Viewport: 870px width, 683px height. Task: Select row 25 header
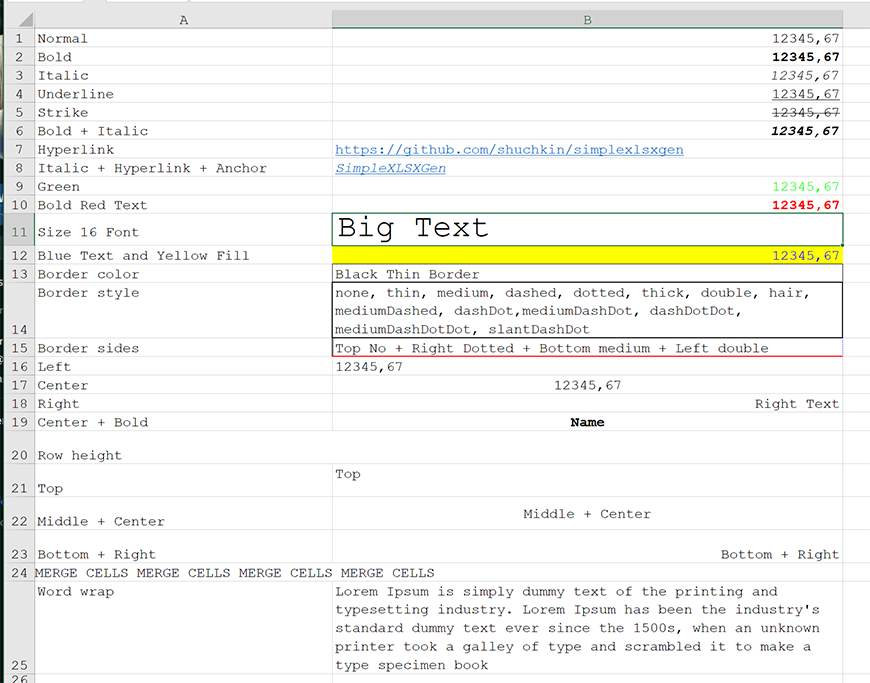(x=19, y=664)
